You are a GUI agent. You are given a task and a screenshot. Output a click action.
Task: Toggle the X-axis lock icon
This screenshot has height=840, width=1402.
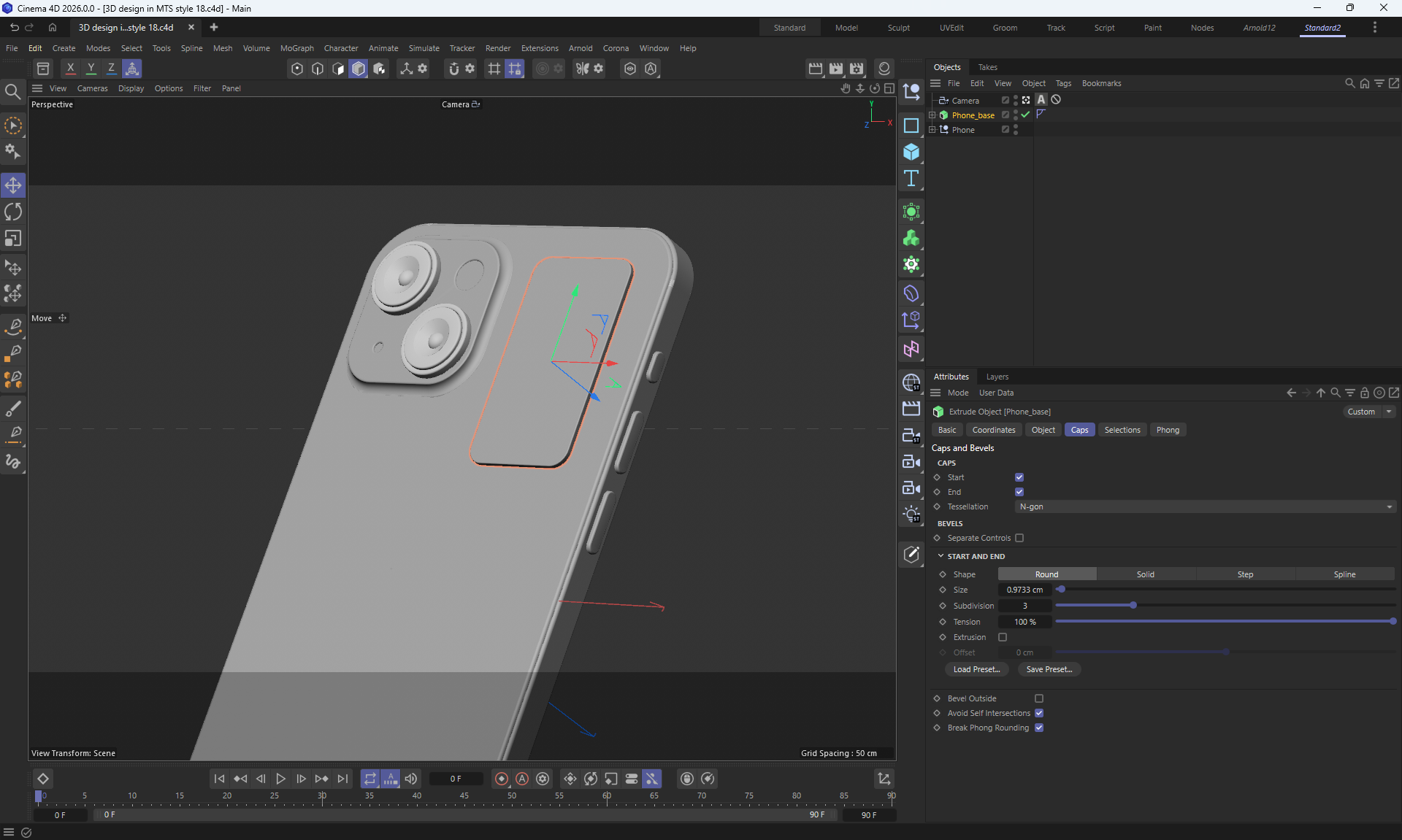coord(70,69)
